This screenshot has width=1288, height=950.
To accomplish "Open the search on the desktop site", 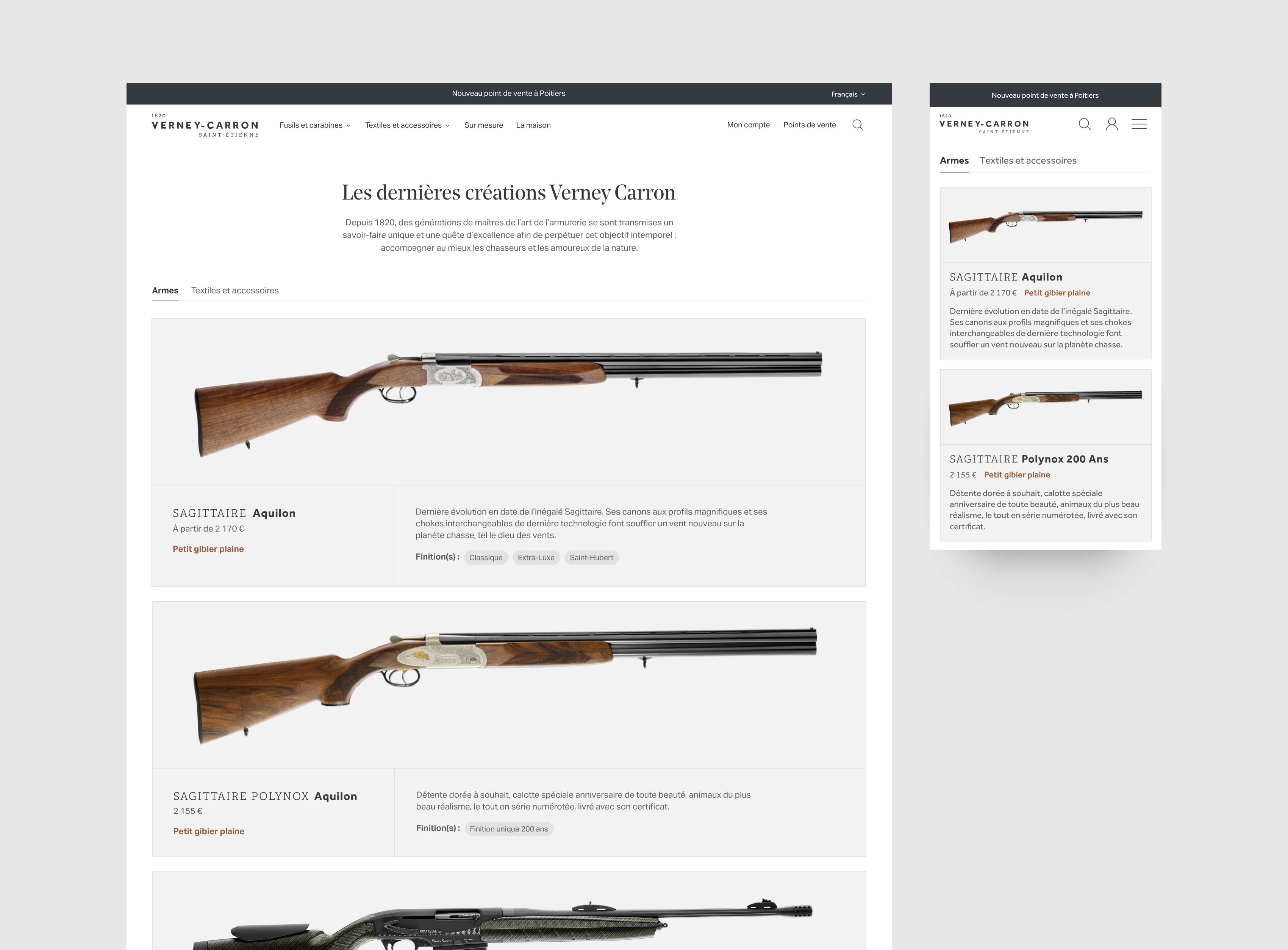I will tap(858, 125).
